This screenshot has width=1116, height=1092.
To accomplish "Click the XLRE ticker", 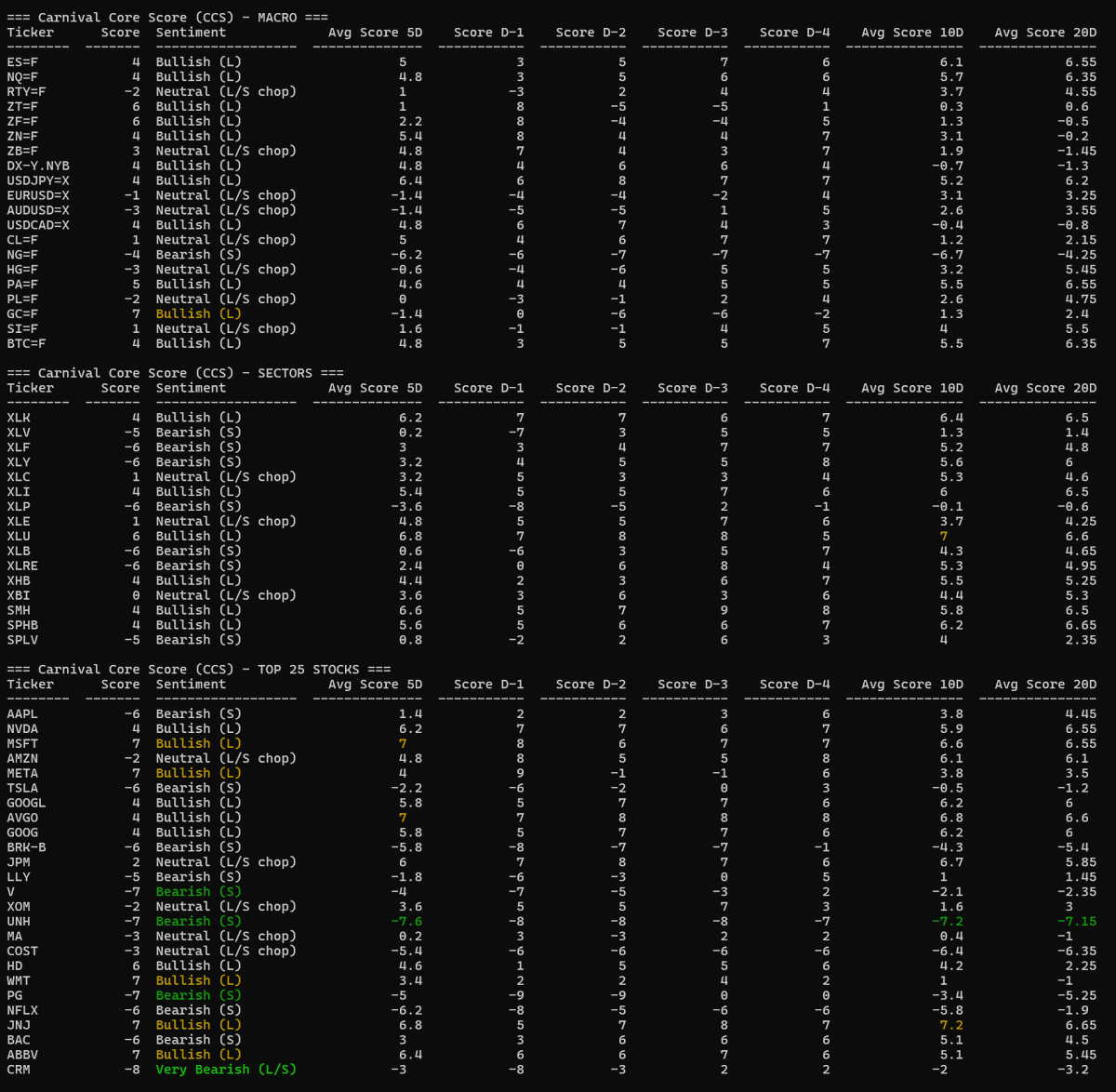I will [x=22, y=566].
